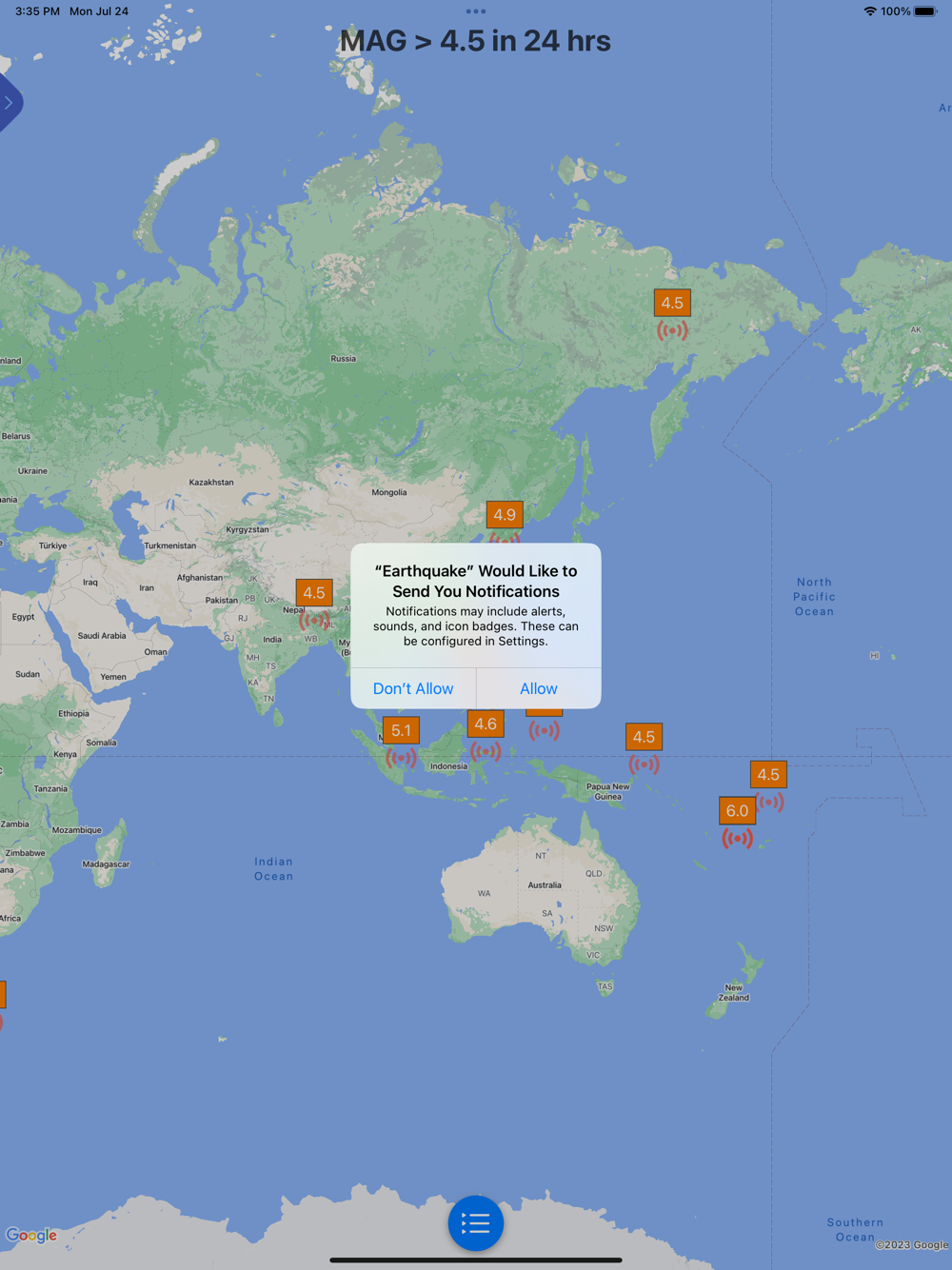Tap the seismic wave icon under Russia's 4.5
The width and height of the screenshot is (952, 1270).
point(672,330)
